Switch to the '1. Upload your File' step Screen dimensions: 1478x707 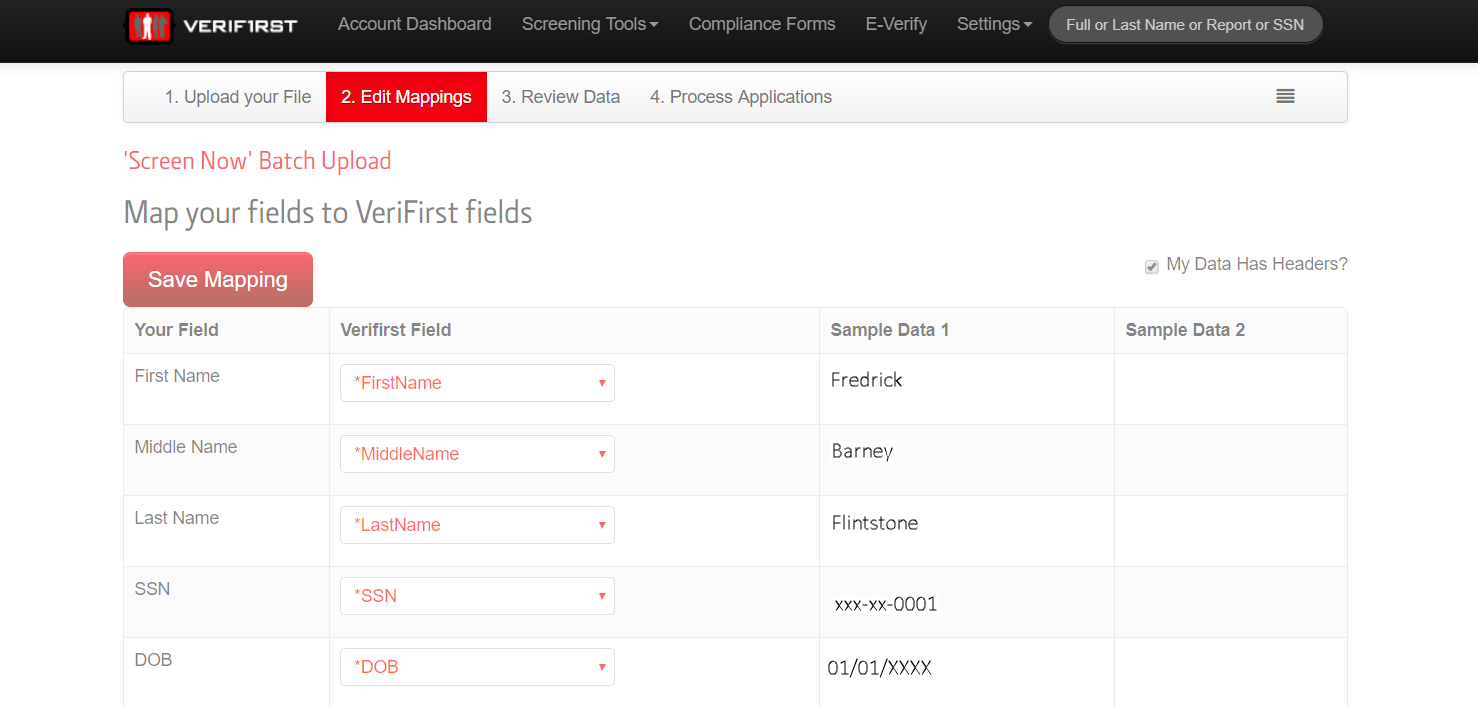click(237, 96)
